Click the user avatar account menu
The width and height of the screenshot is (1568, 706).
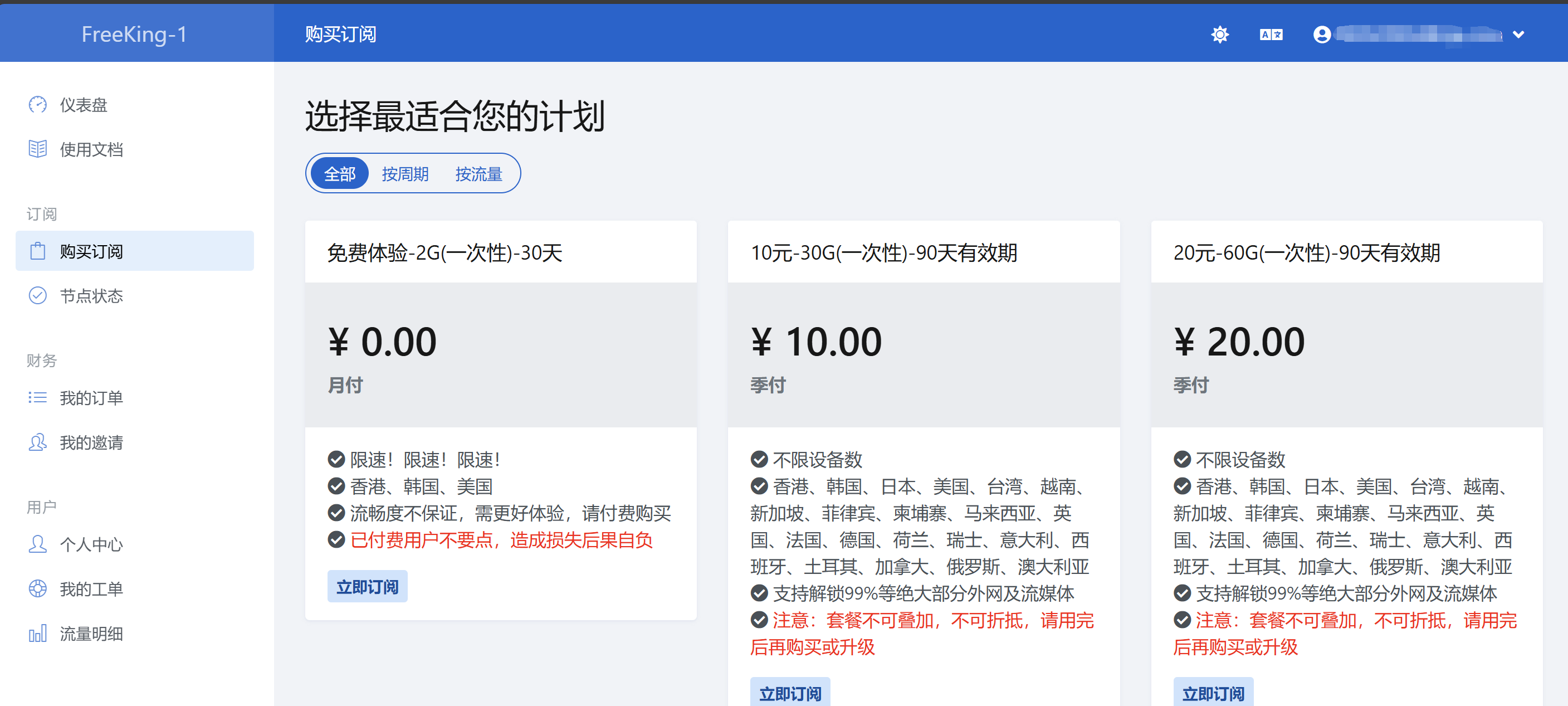[x=1321, y=35]
